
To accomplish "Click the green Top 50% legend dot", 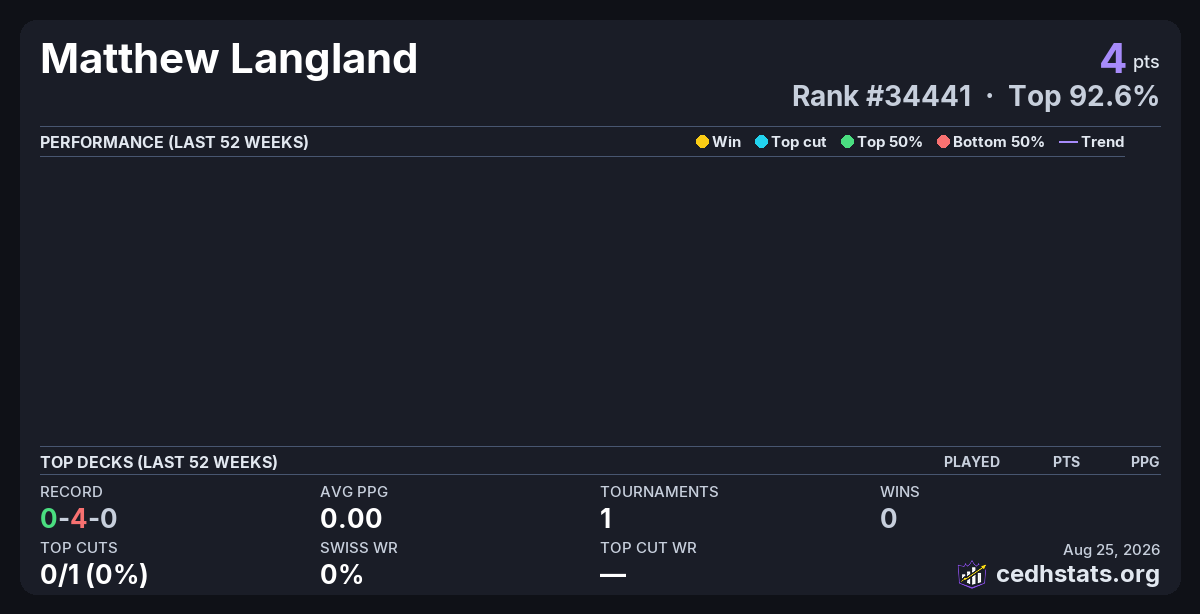I will 847,142.
